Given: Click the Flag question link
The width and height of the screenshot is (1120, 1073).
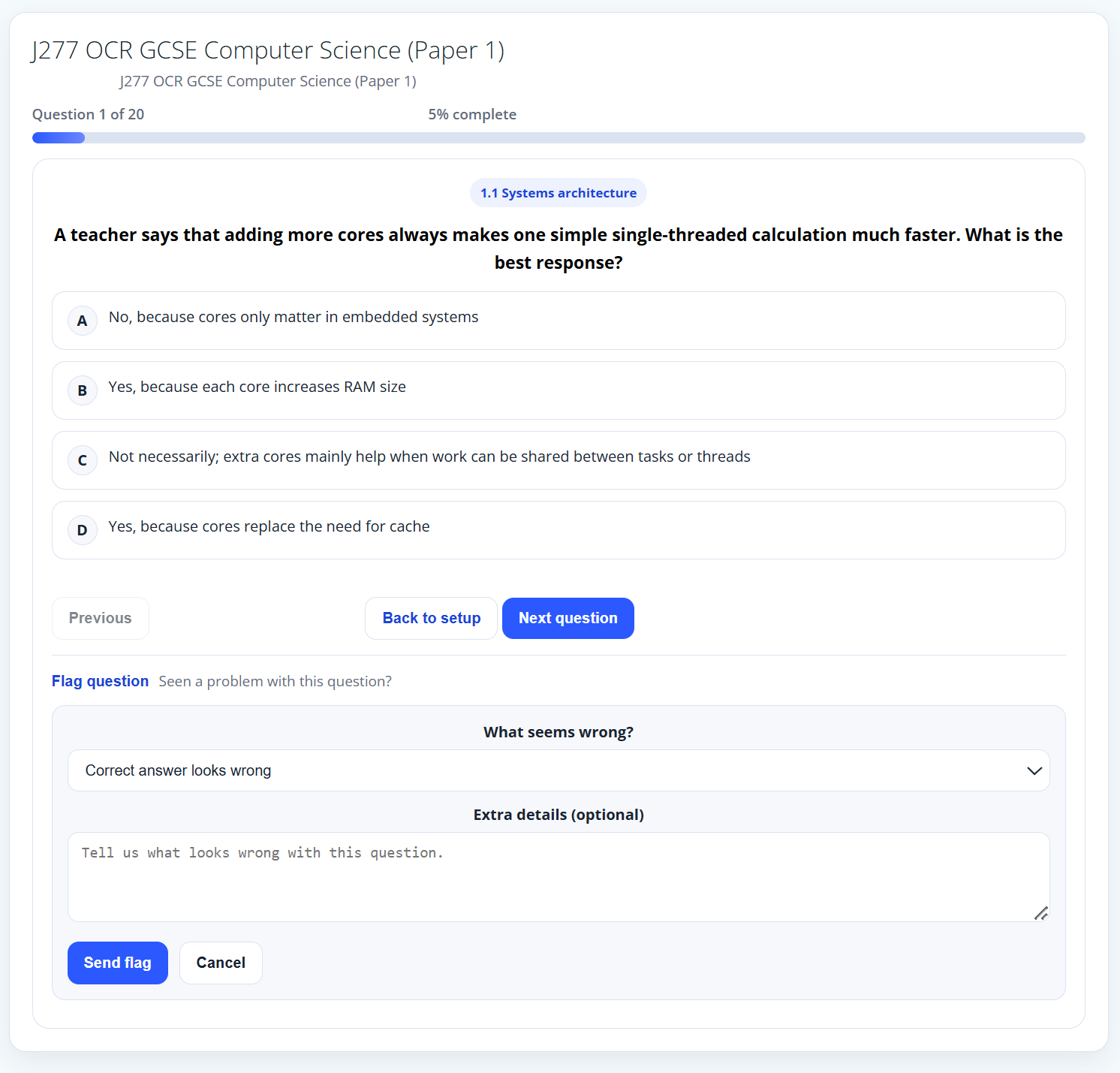Looking at the screenshot, I should click(x=100, y=681).
